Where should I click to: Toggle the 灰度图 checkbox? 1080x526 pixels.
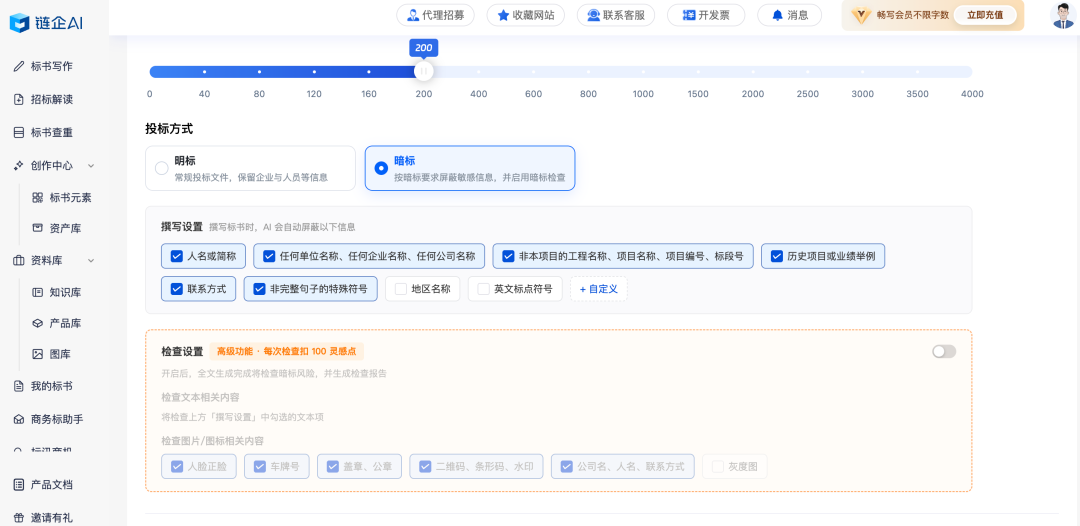pyautogui.click(x=718, y=467)
